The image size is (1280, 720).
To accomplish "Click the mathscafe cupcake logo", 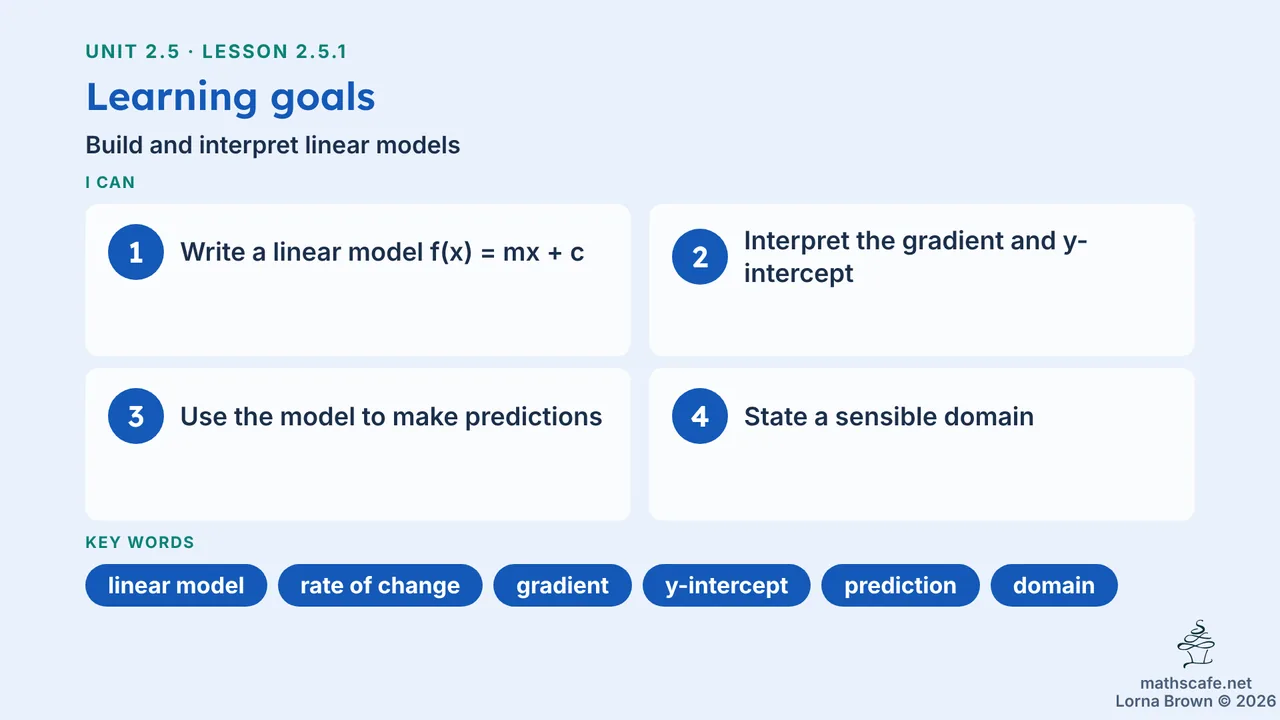I will tap(1196, 645).
